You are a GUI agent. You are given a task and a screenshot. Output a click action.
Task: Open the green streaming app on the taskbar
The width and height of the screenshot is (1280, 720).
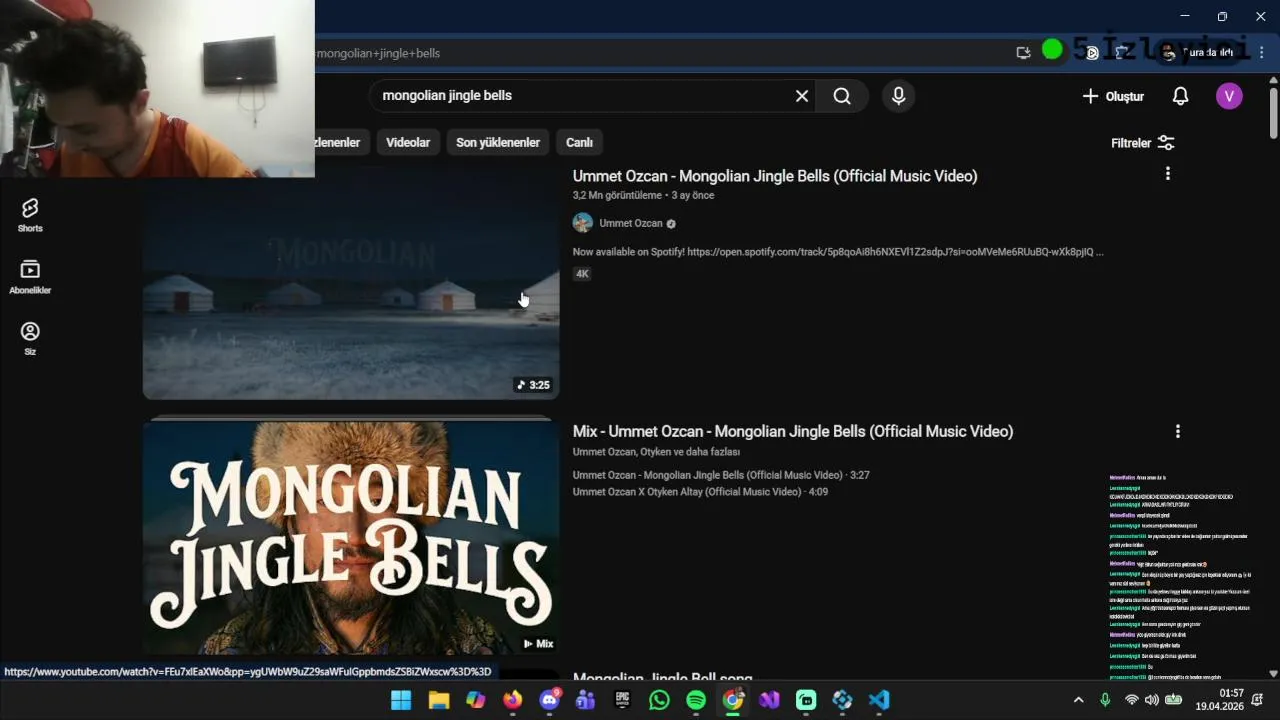pyautogui.click(x=806, y=700)
